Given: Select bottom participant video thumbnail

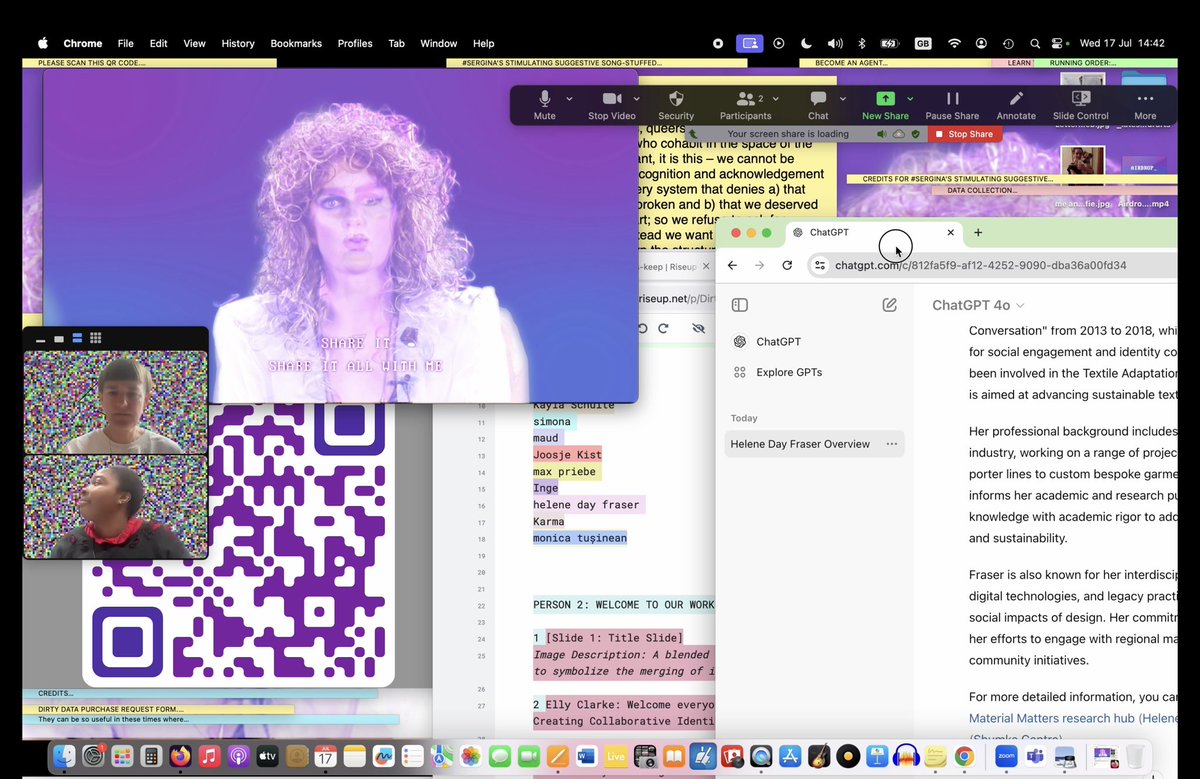Looking at the screenshot, I should (x=116, y=507).
